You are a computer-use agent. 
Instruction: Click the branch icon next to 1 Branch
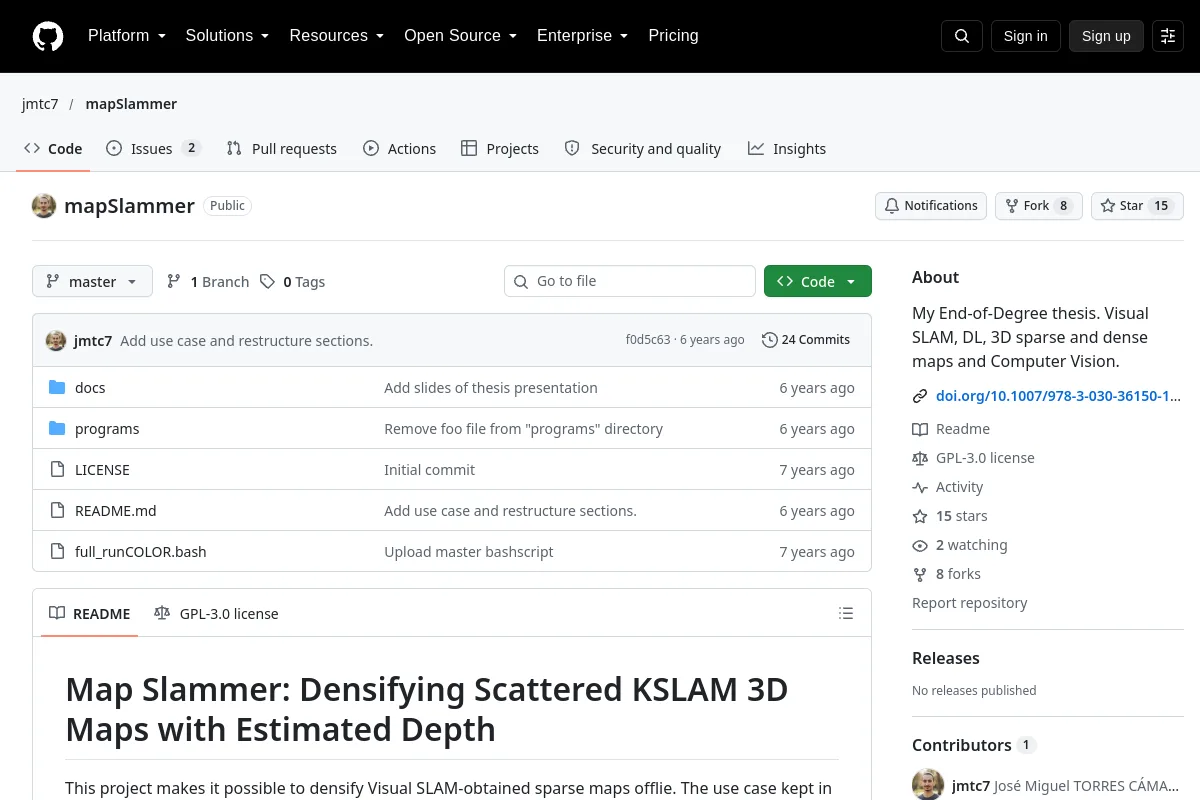(174, 282)
